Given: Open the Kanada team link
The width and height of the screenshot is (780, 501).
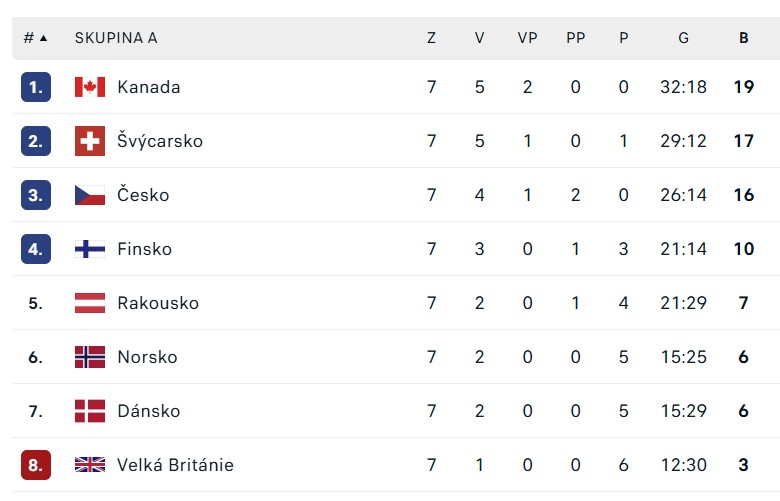Looking at the screenshot, I should [149, 87].
